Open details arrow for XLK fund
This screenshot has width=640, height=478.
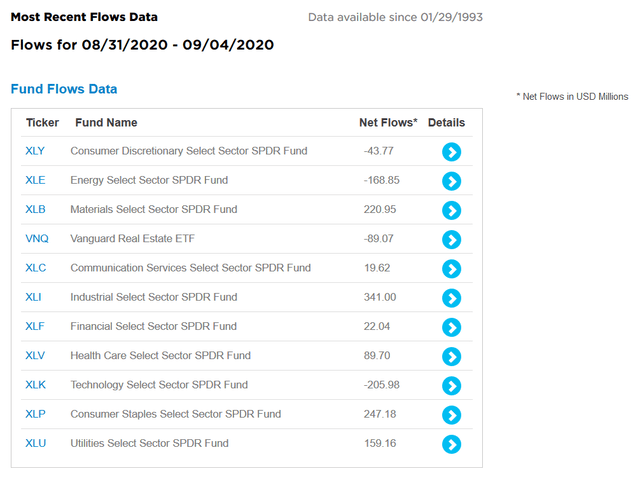(451, 386)
